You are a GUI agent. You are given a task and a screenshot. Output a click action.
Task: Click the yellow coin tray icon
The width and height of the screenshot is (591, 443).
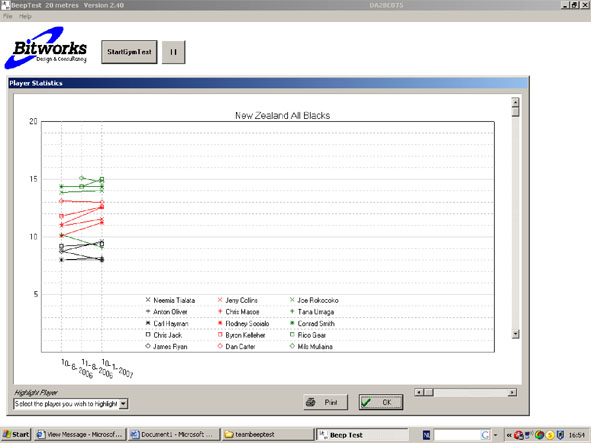[550, 435]
